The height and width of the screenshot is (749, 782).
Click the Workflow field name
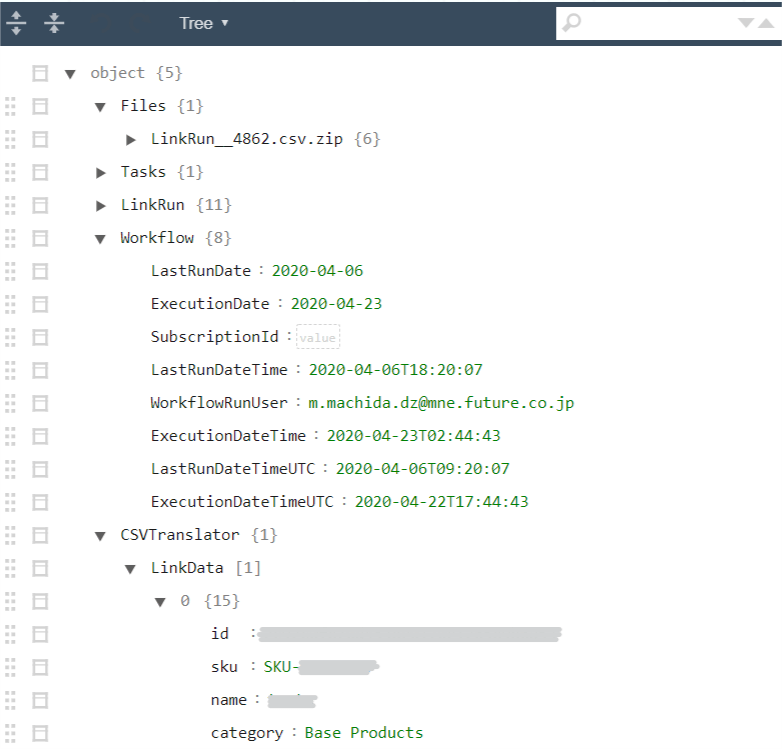point(157,238)
